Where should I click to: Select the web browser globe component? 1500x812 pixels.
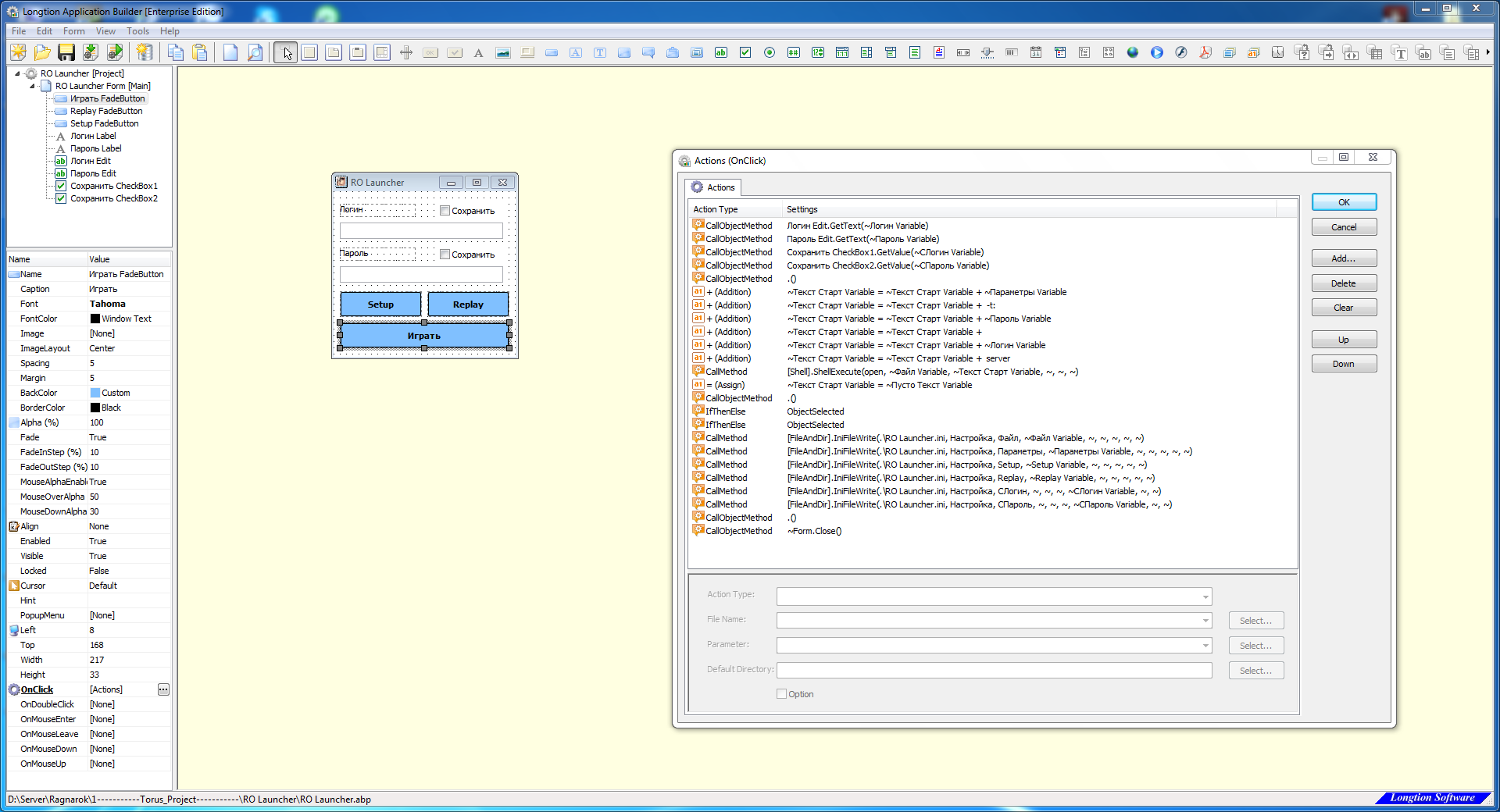tap(1133, 53)
